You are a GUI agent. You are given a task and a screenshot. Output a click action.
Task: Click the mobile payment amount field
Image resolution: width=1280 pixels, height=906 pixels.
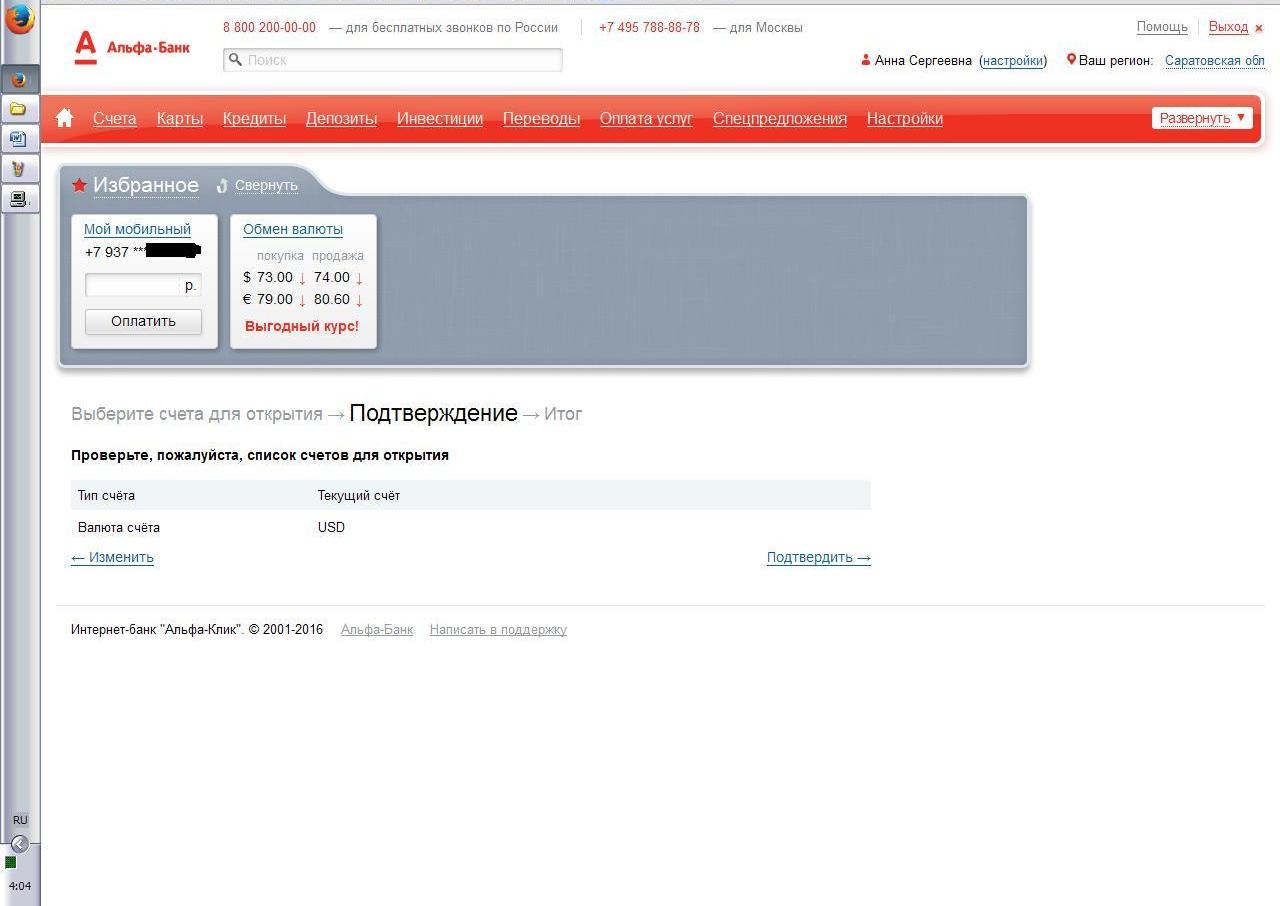pos(142,285)
